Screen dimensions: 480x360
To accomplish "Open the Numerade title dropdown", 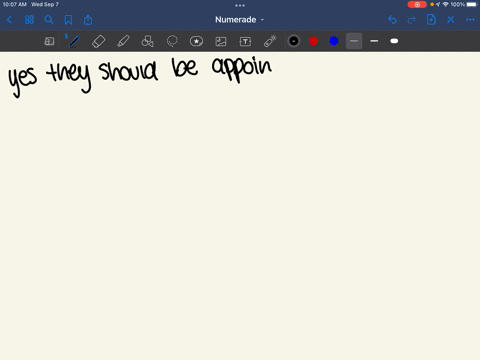I will coord(239,20).
